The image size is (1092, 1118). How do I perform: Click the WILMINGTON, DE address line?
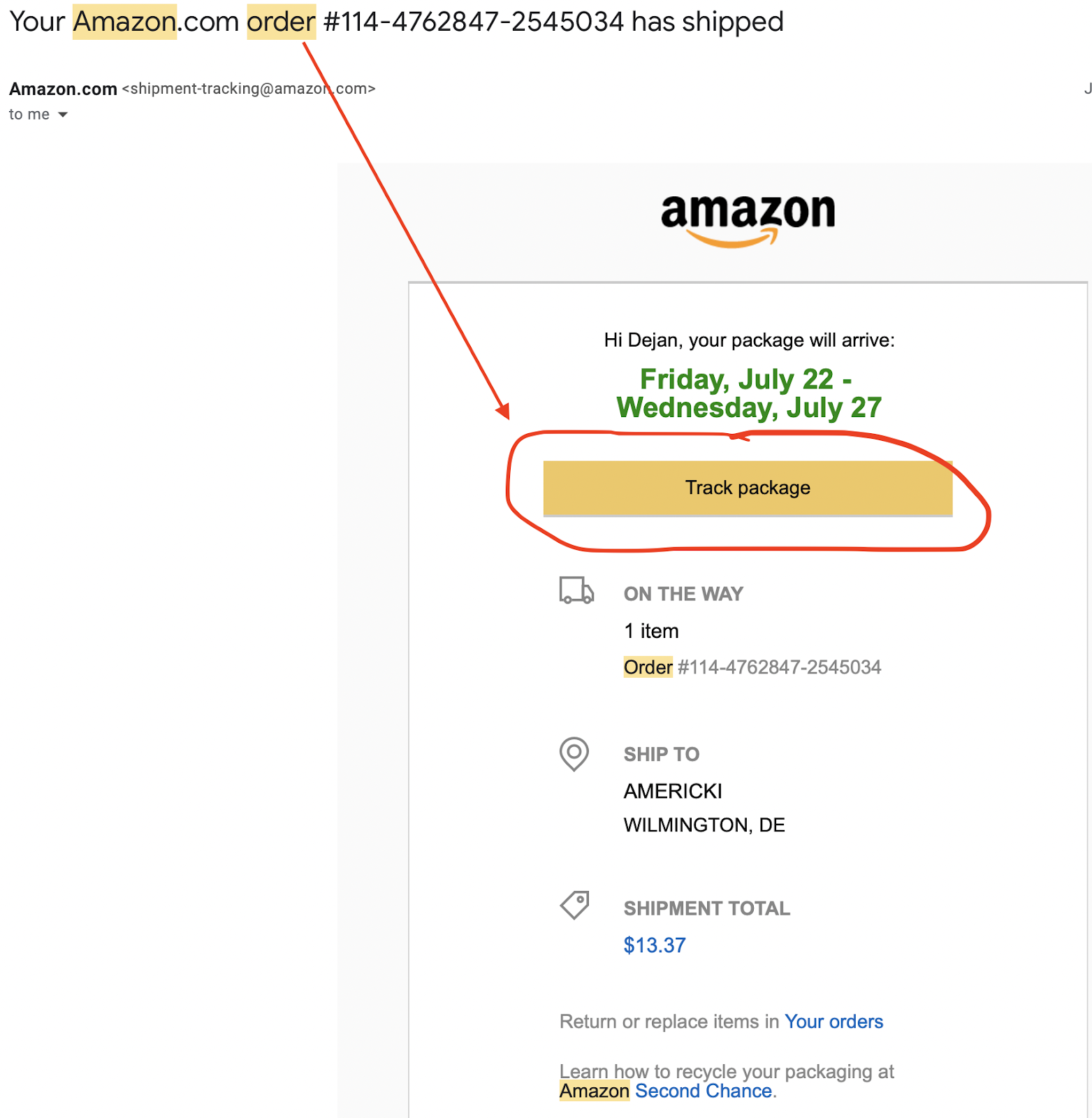pyautogui.click(x=704, y=825)
